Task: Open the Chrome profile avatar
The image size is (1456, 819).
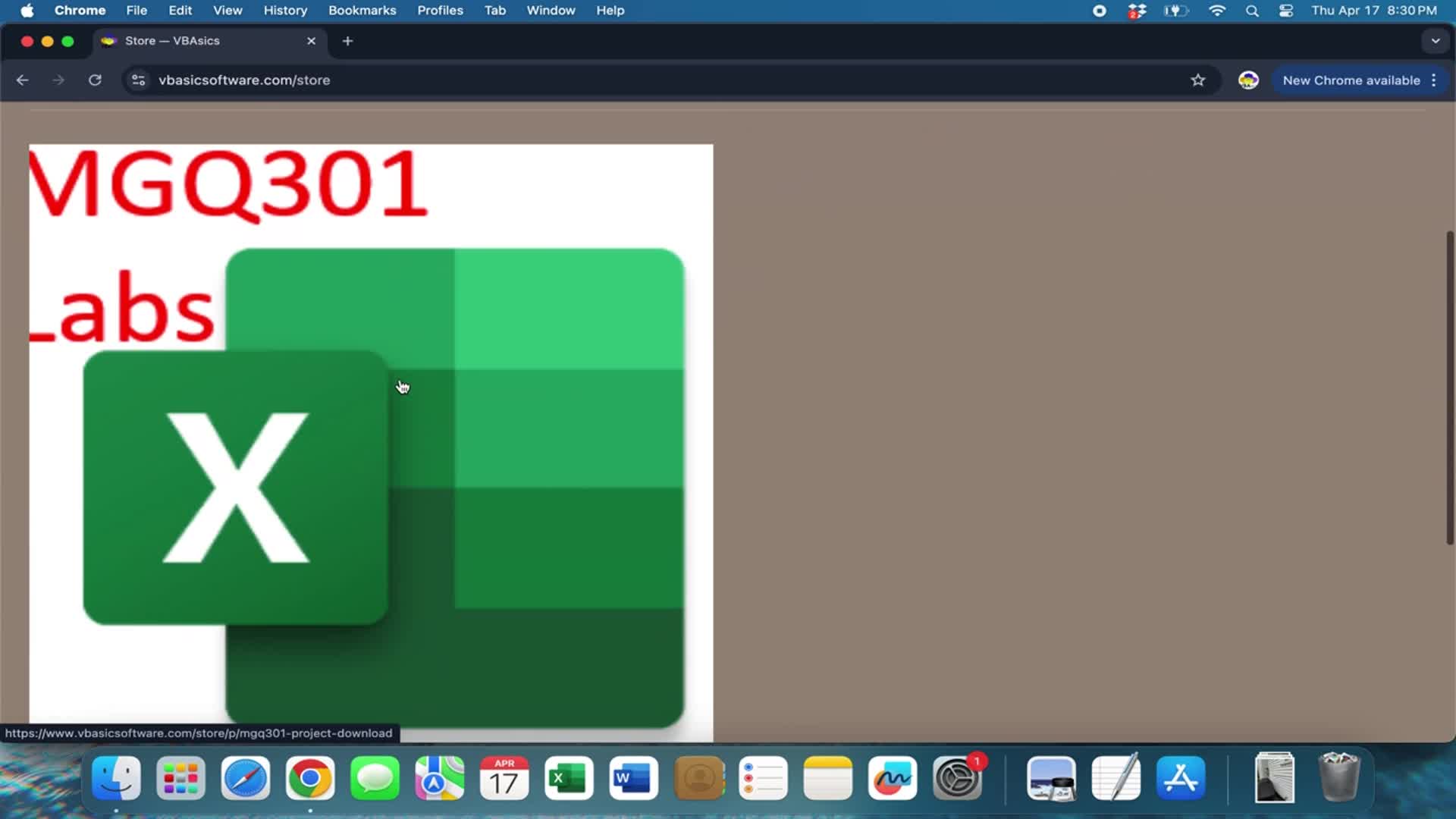Action: (1248, 80)
